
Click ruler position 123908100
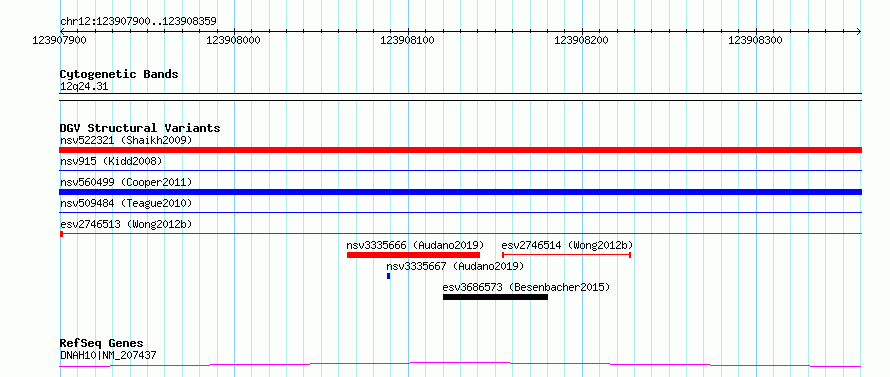pos(407,40)
